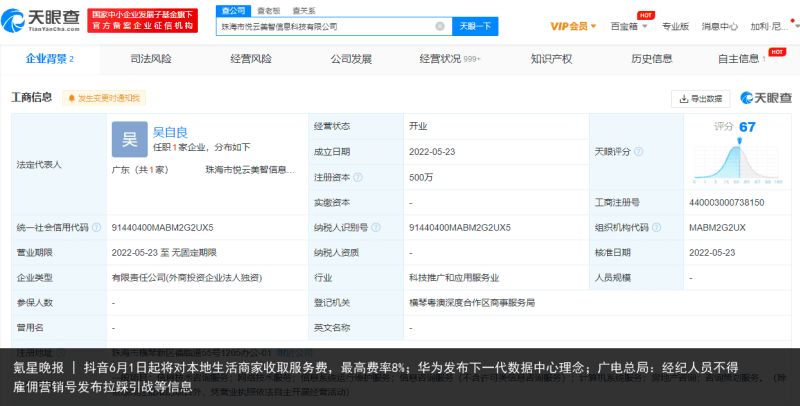
Task: Open legal representative 吴自良 profile link
Action: coord(170,133)
